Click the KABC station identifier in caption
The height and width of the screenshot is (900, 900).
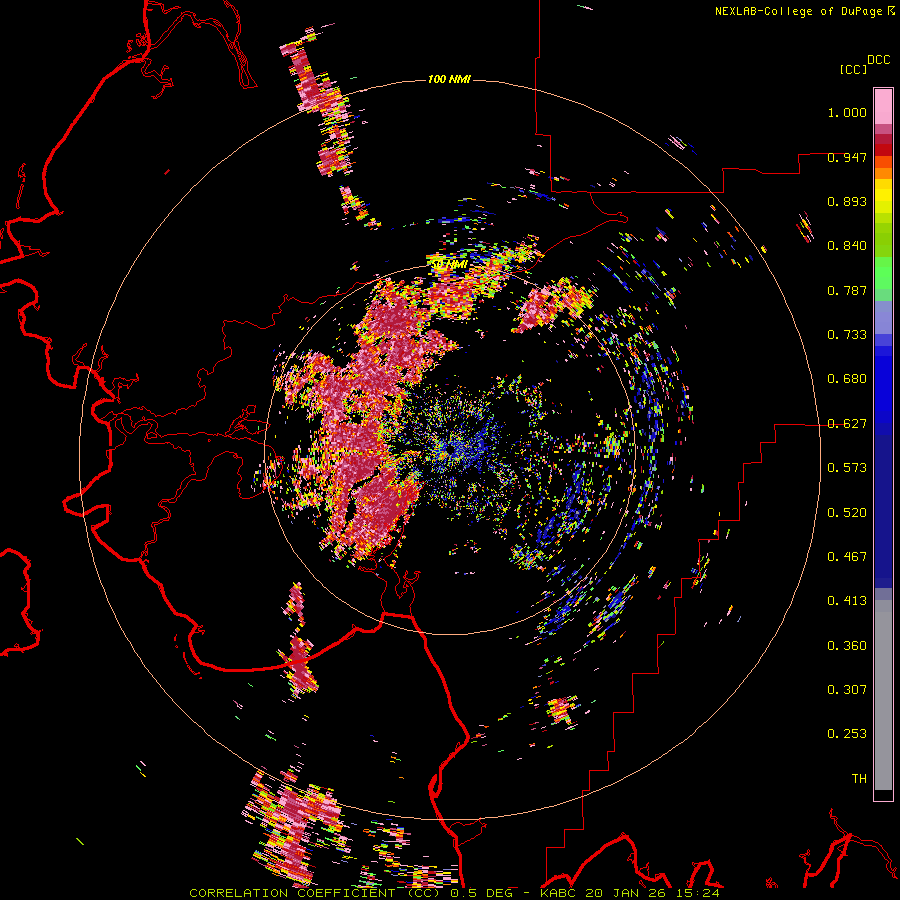point(560,893)
